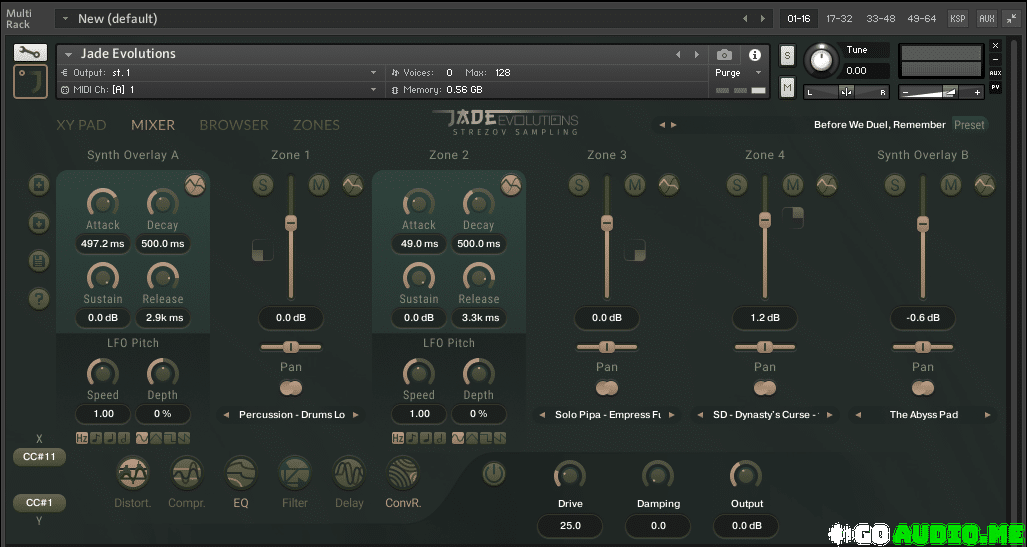The image size is (1027, 547).
Task: Click the KSP button in the rack header
Action: coord(958,18)
